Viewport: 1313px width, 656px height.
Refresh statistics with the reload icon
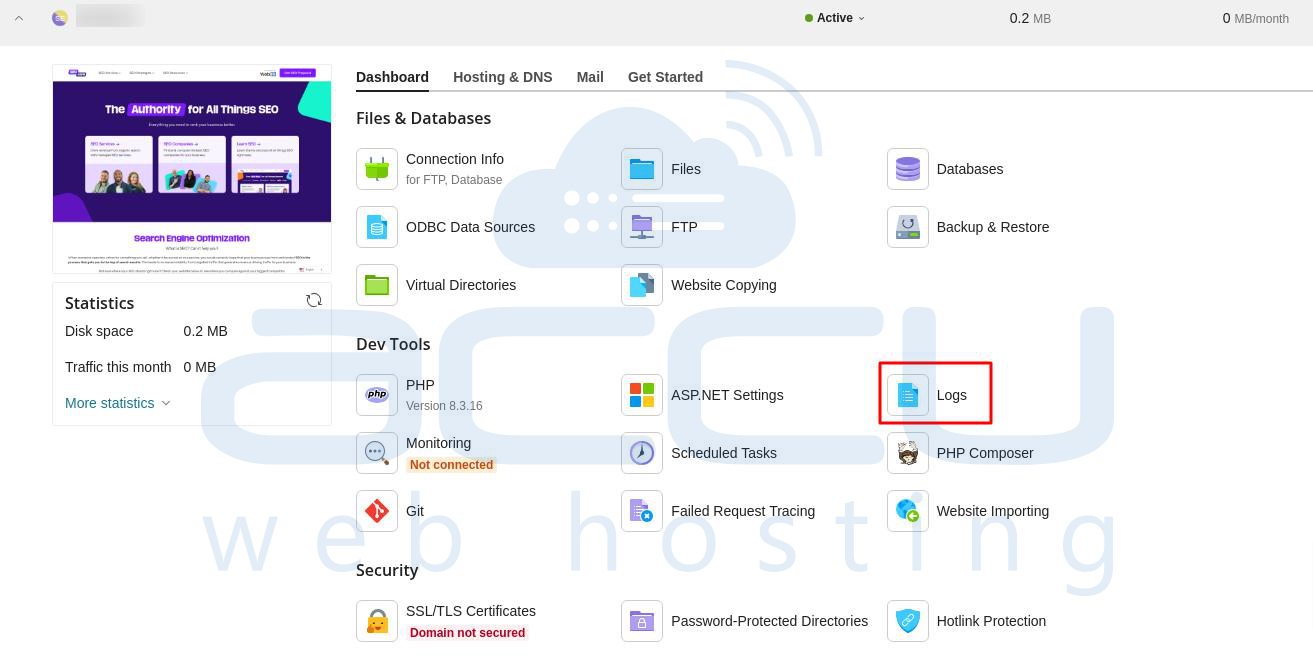314,300
